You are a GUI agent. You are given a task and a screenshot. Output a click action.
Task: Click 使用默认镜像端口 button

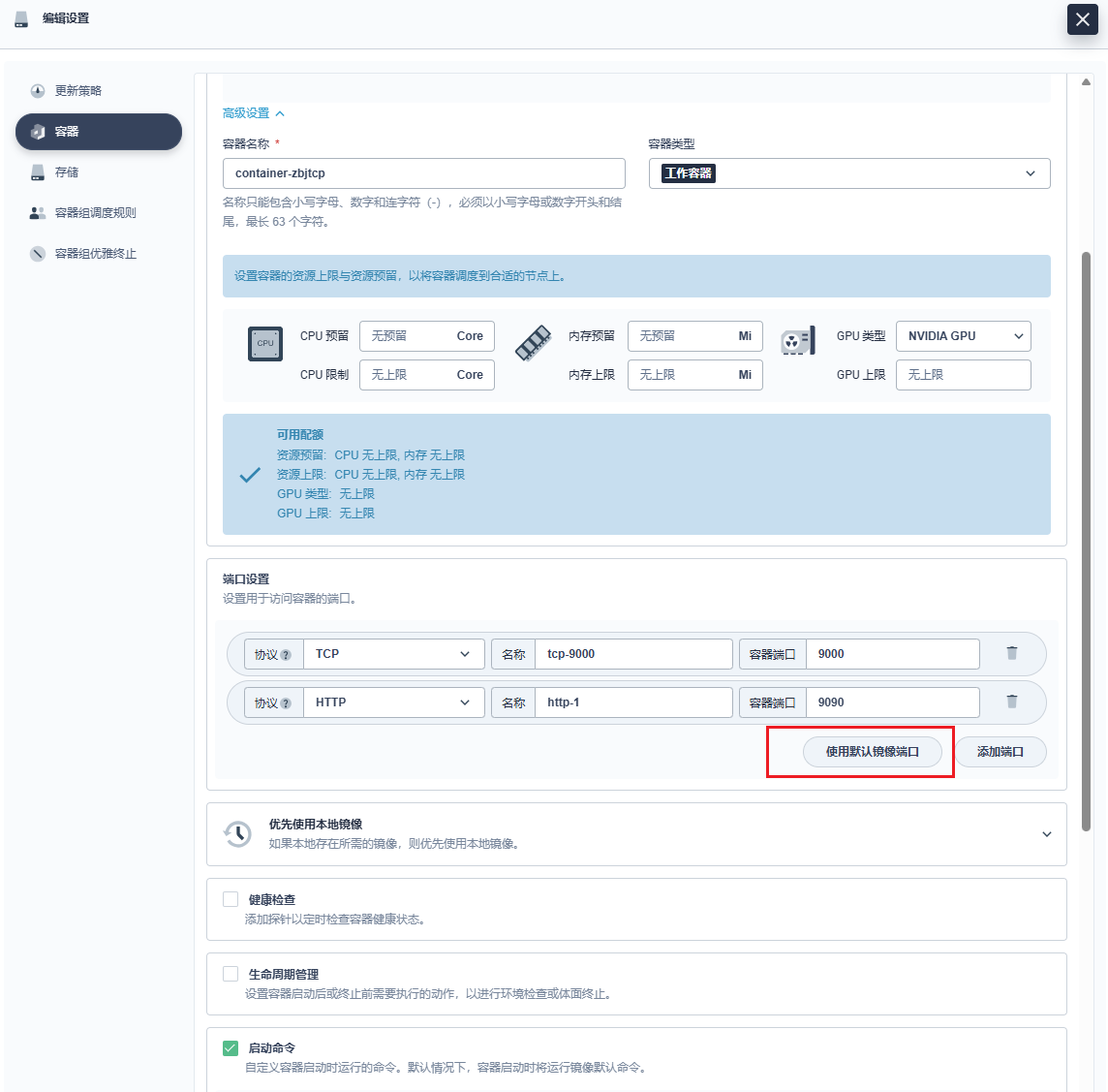click(x=872, y=751)
